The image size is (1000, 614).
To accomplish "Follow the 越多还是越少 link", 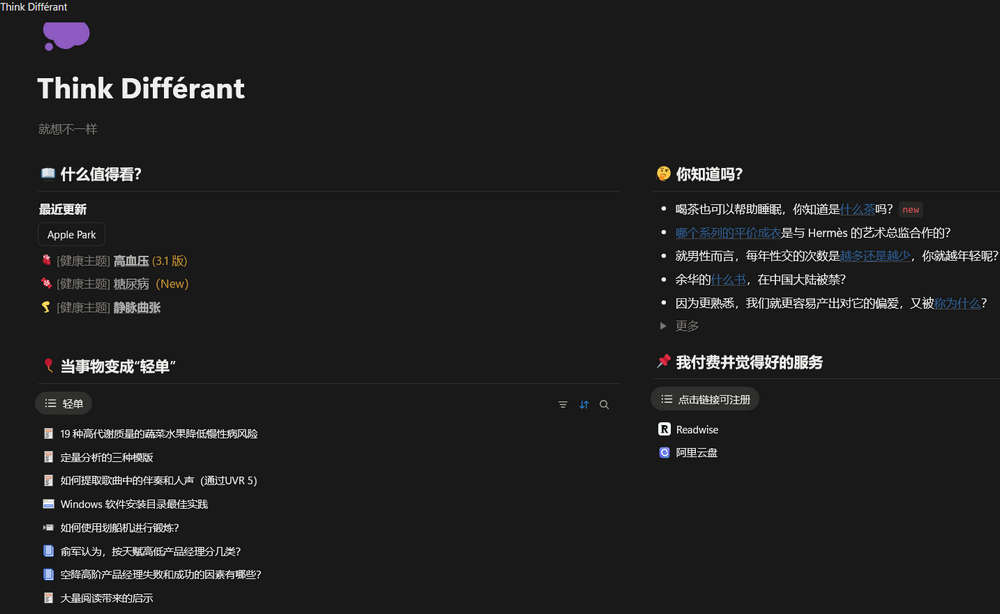I will point(875,256).
